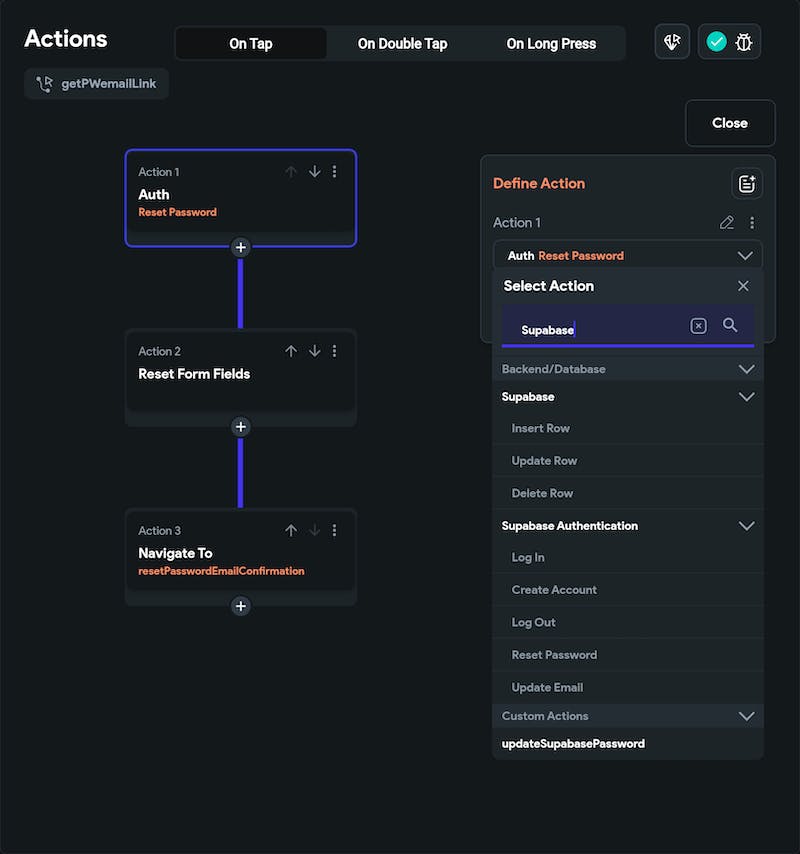
Task: Add action below Reset Form Fields
Action: 241,426
